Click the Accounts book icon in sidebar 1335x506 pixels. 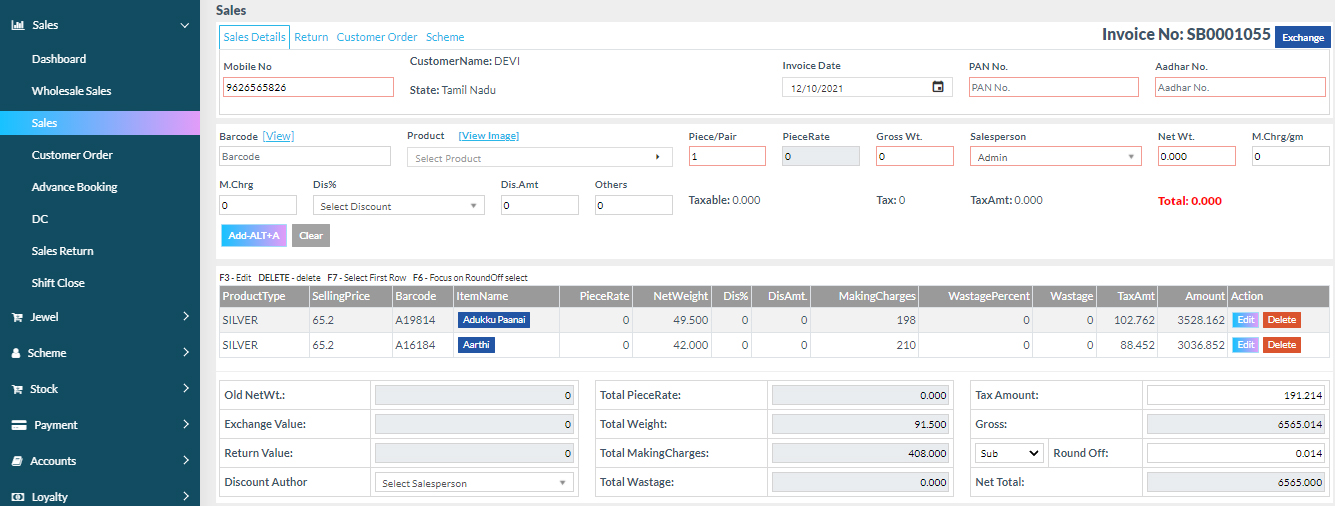[17, 461]
